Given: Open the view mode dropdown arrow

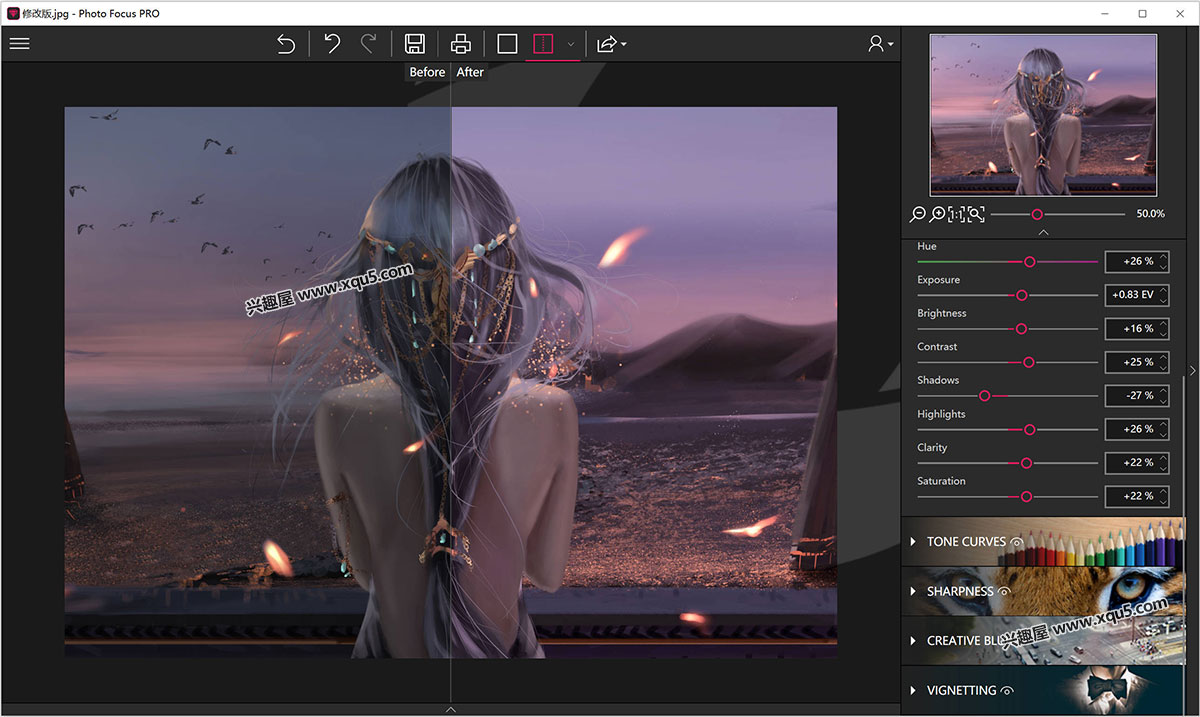Looking at the screenshot, I should point(571,44).
